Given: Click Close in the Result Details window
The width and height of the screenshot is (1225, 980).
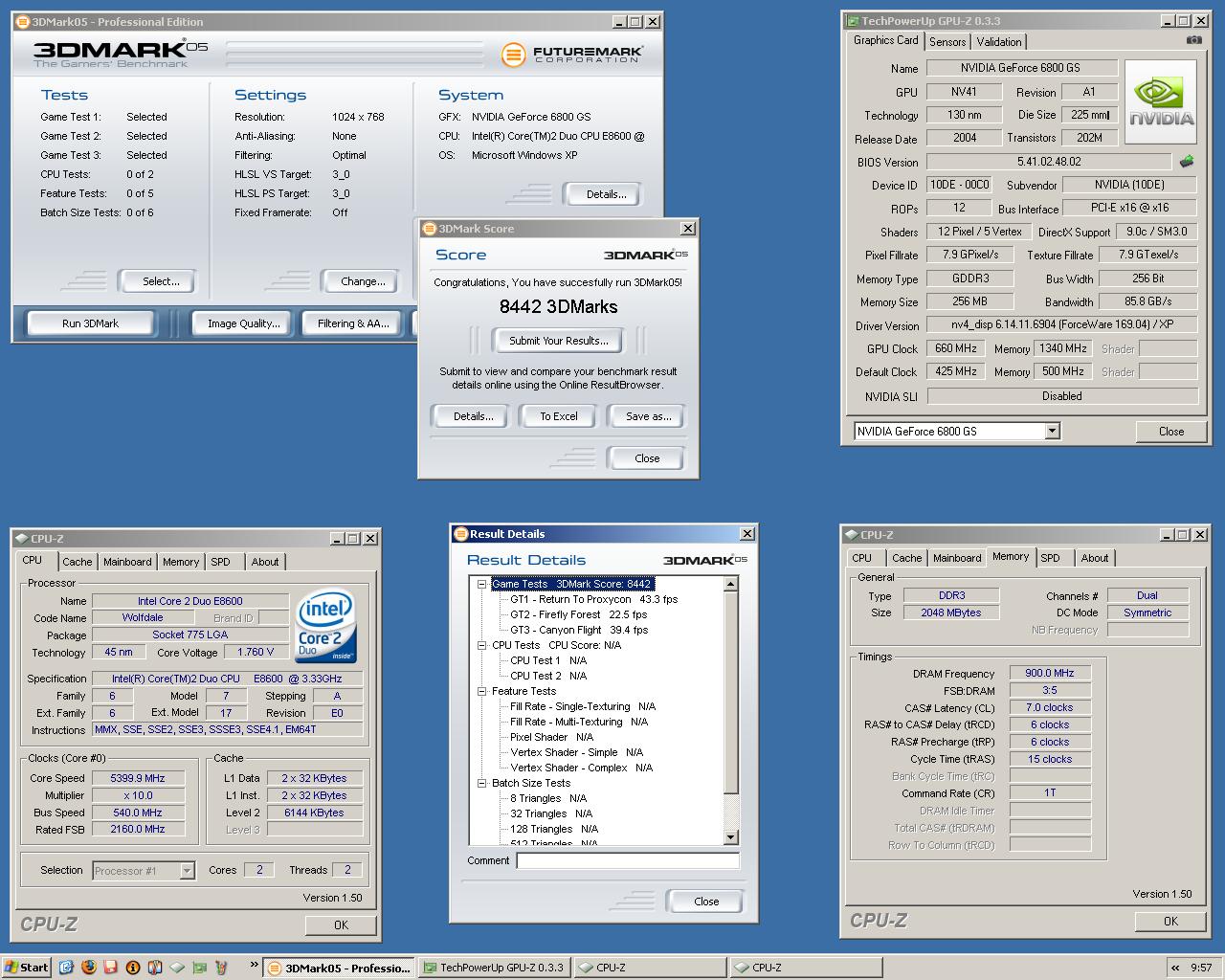Looking at the screenshot, I should click(x=706, y=902).
